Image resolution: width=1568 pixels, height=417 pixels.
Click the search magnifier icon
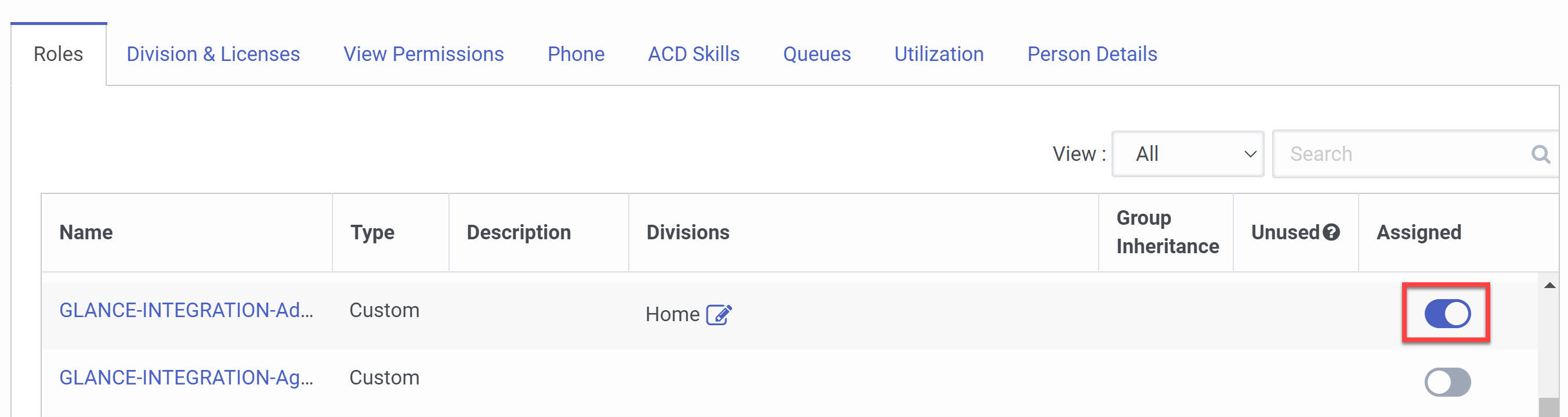1540,154
